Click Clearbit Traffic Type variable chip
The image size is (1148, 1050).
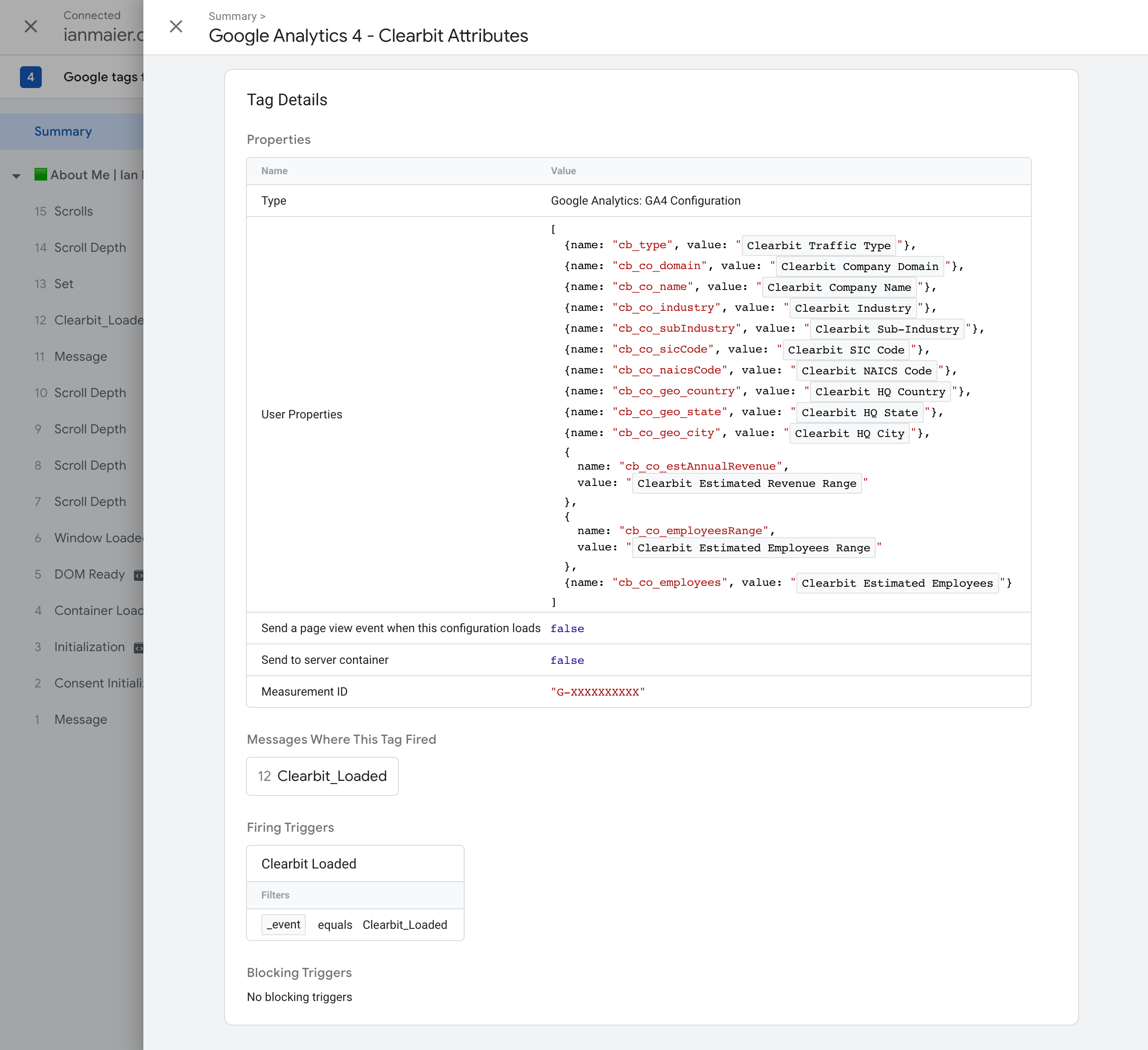tap(818, 245)
